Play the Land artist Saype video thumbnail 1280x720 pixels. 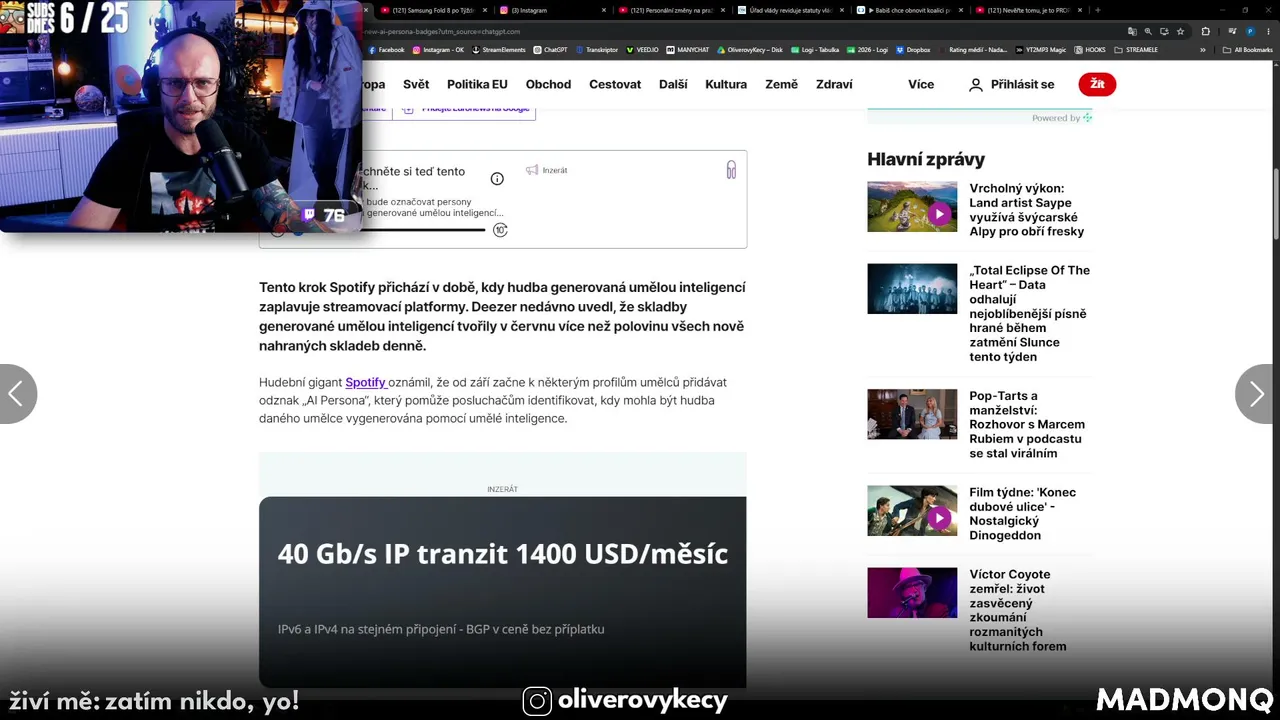click(x=912, y=207)
